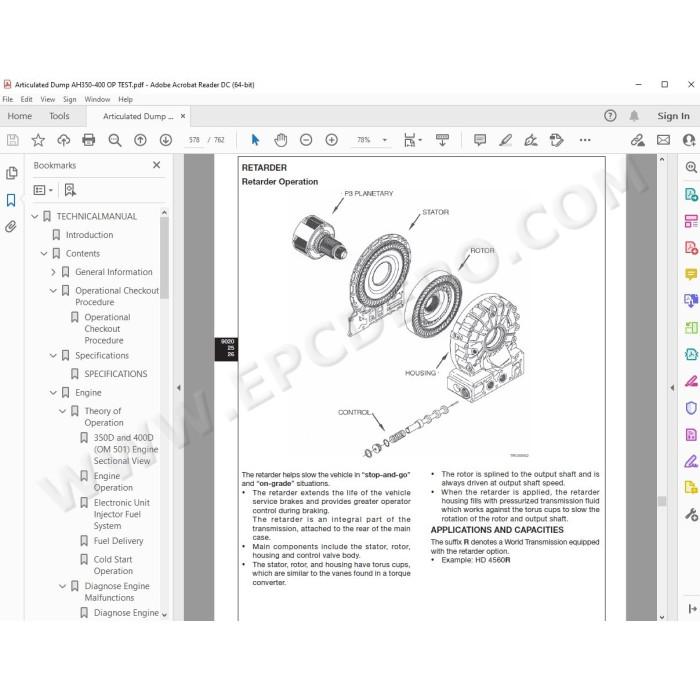Open the Protect shield tool
700x700 pixels.
click(691, 408)
